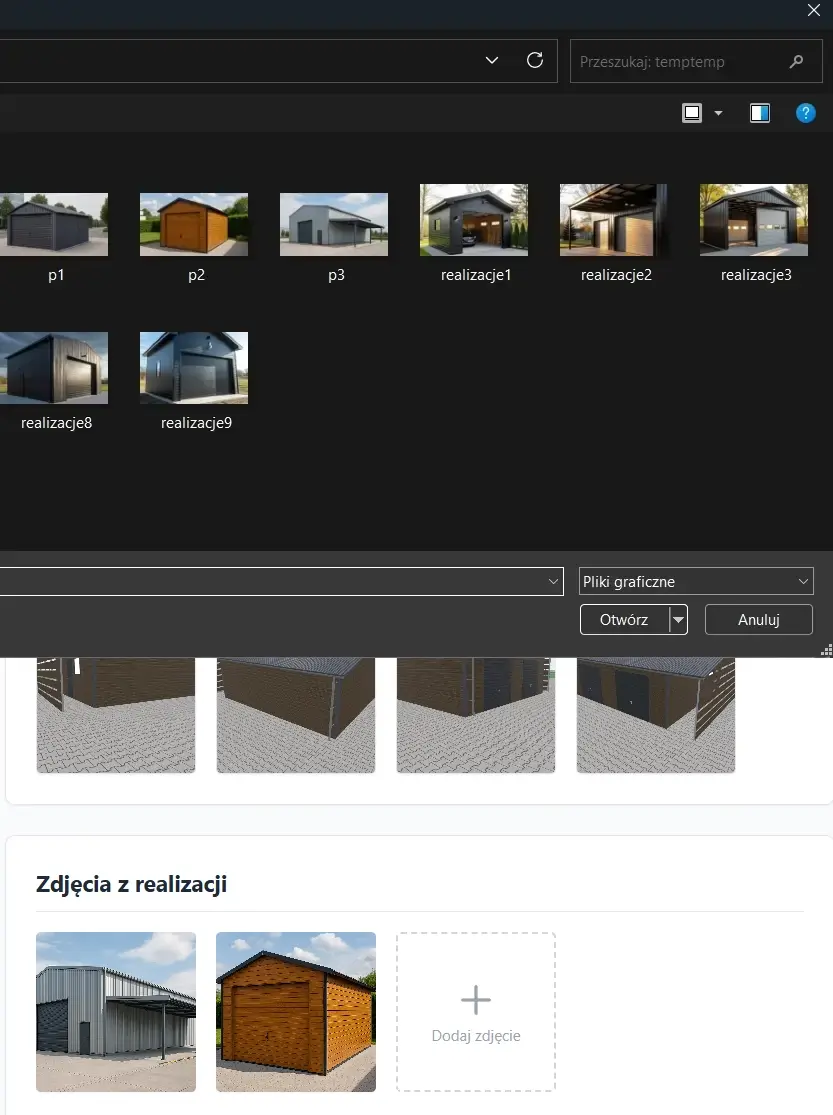Click the Anuluj button
Viewport: 833px width, 1115px height.
point(758,619)
